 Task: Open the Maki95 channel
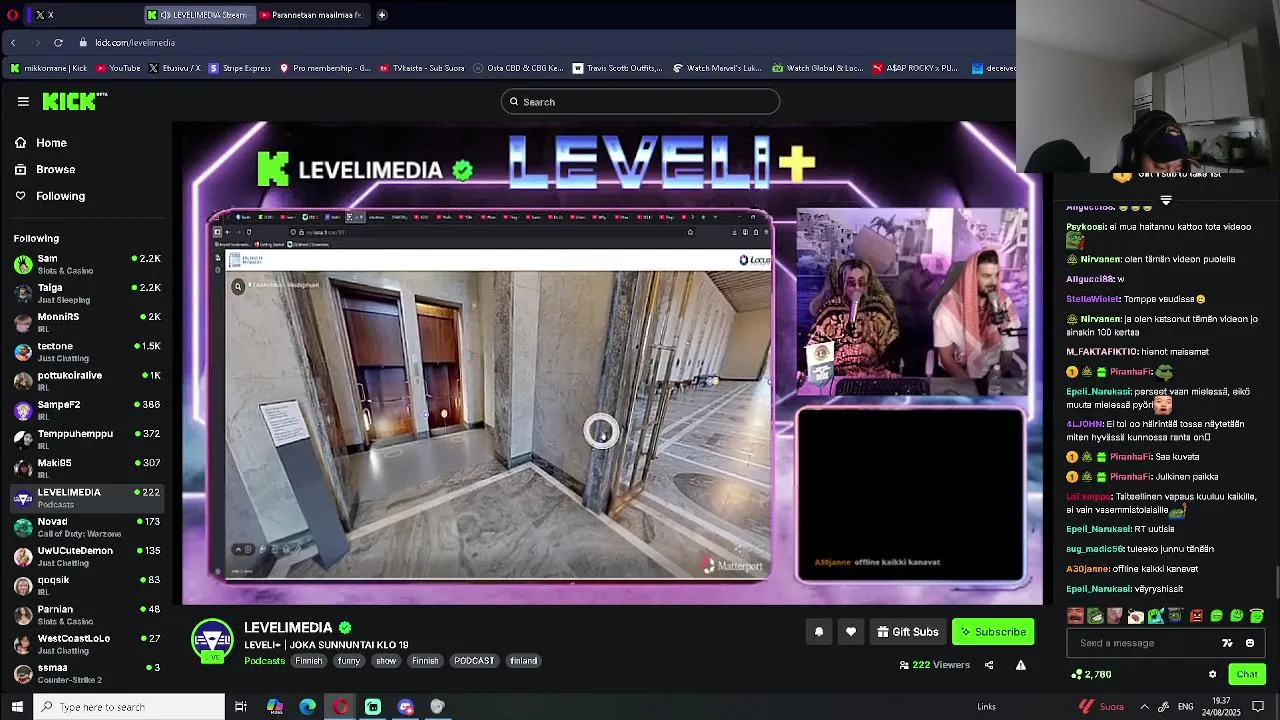[x=86, y=468]
